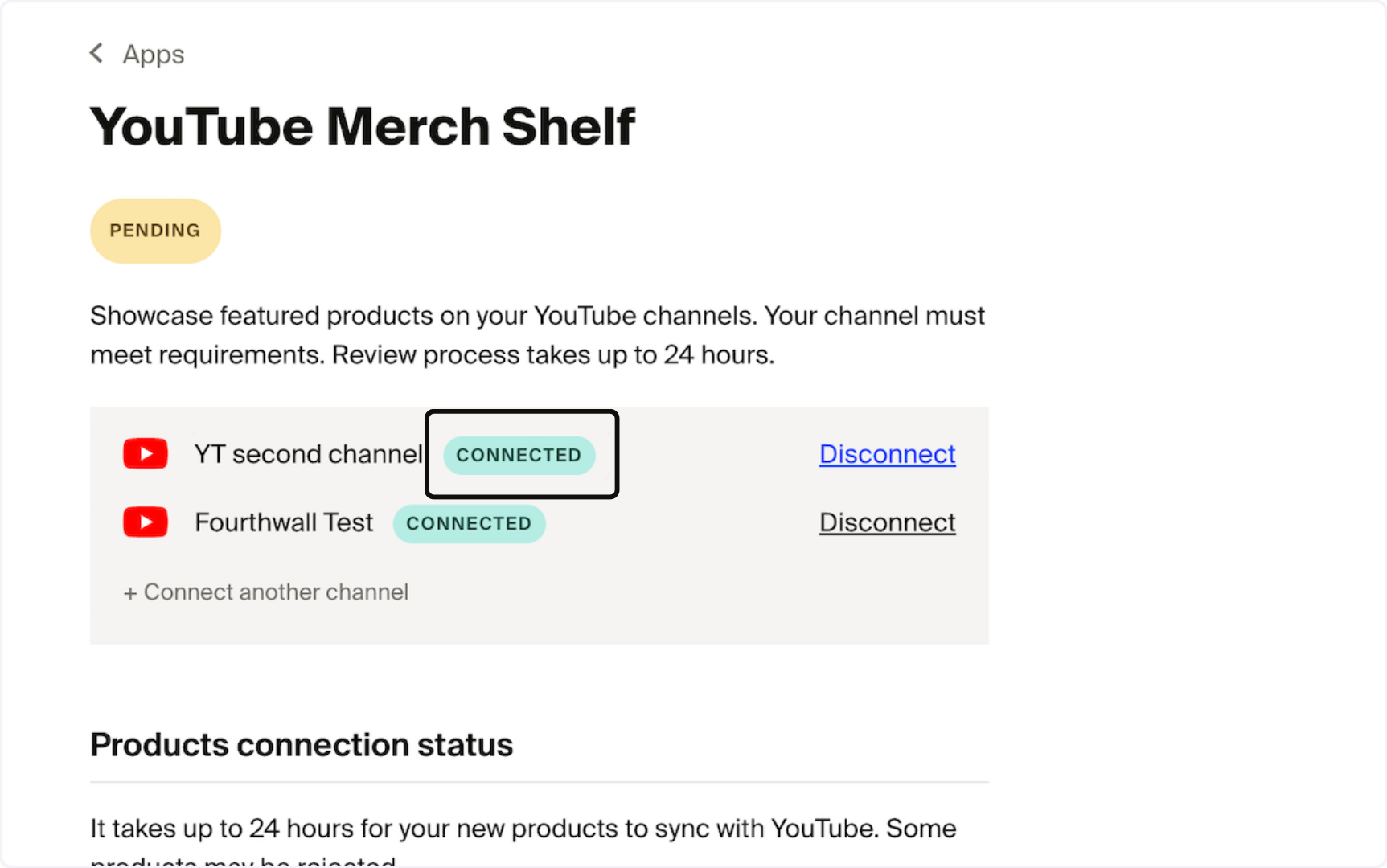The width and height of the screenshot is (1387, 868).
Task: Toggle the PENDING review status indicator
Action: point(155,231)
